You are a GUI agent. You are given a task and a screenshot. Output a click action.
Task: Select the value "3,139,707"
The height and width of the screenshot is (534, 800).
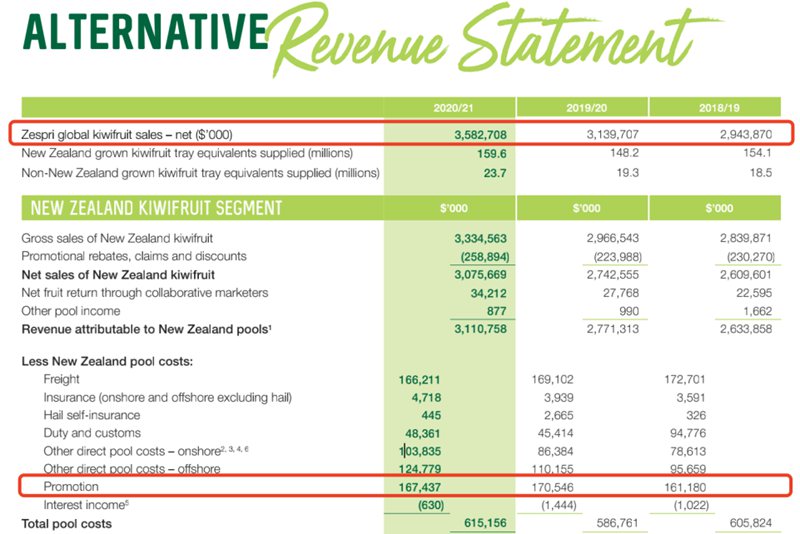click(612, 135)
